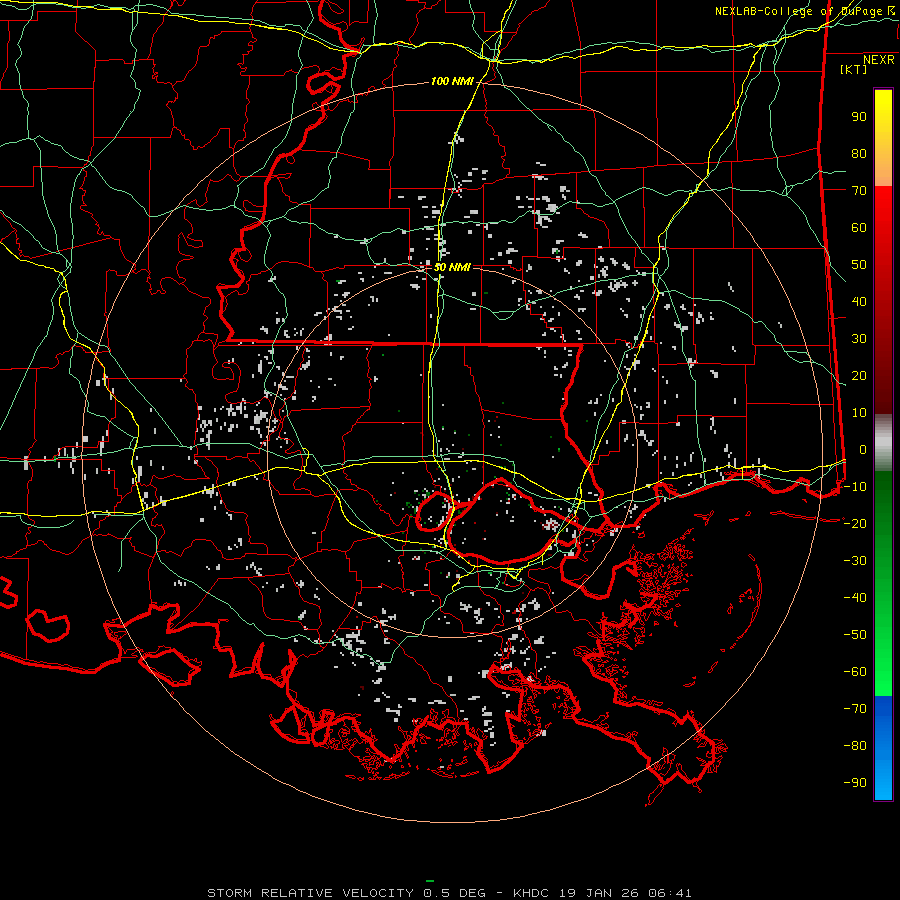Click the NEXR label above the color scale
The height and width of the screenshot is (900, 900).
click(879, 60)
